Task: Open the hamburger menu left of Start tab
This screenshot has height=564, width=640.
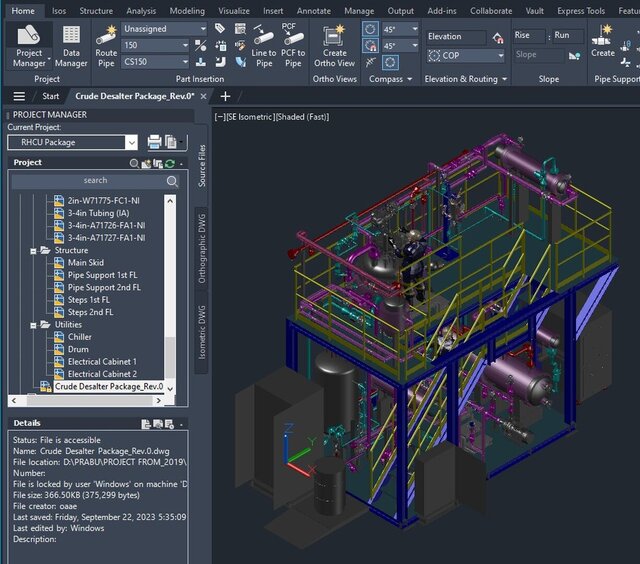Action: tap(19, 96)
